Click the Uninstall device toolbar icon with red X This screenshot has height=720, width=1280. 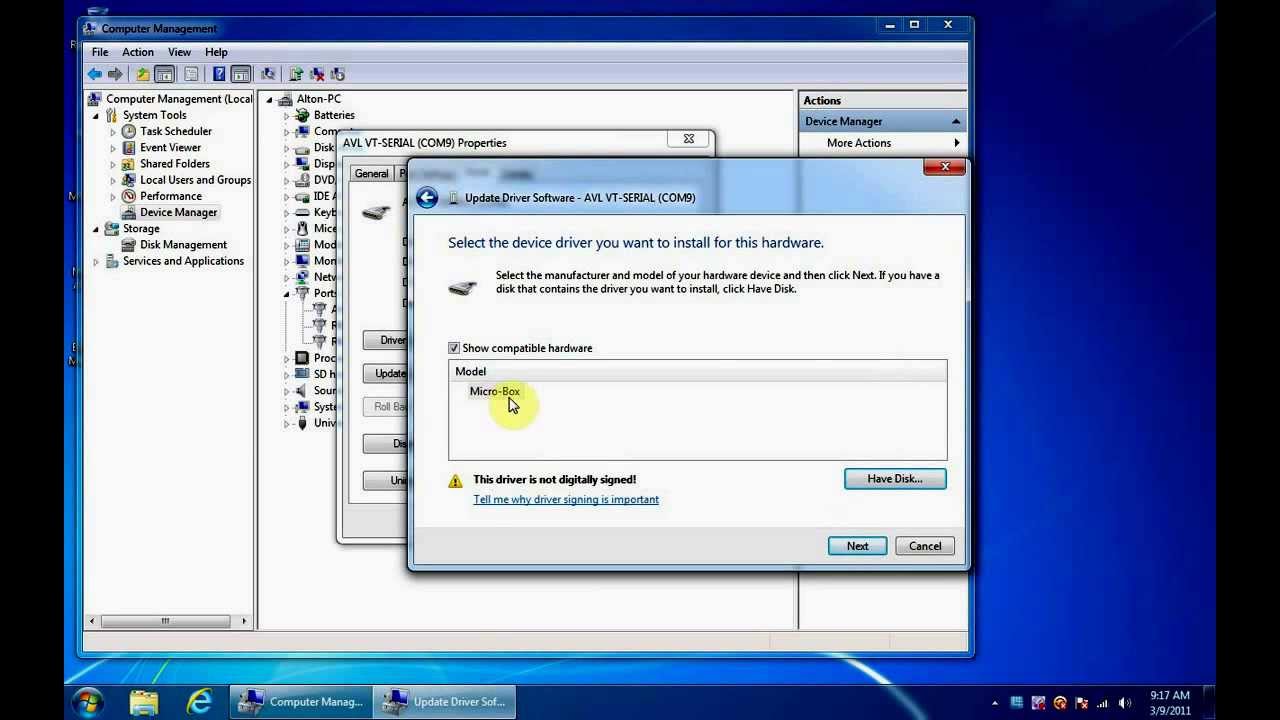(317, 74)
